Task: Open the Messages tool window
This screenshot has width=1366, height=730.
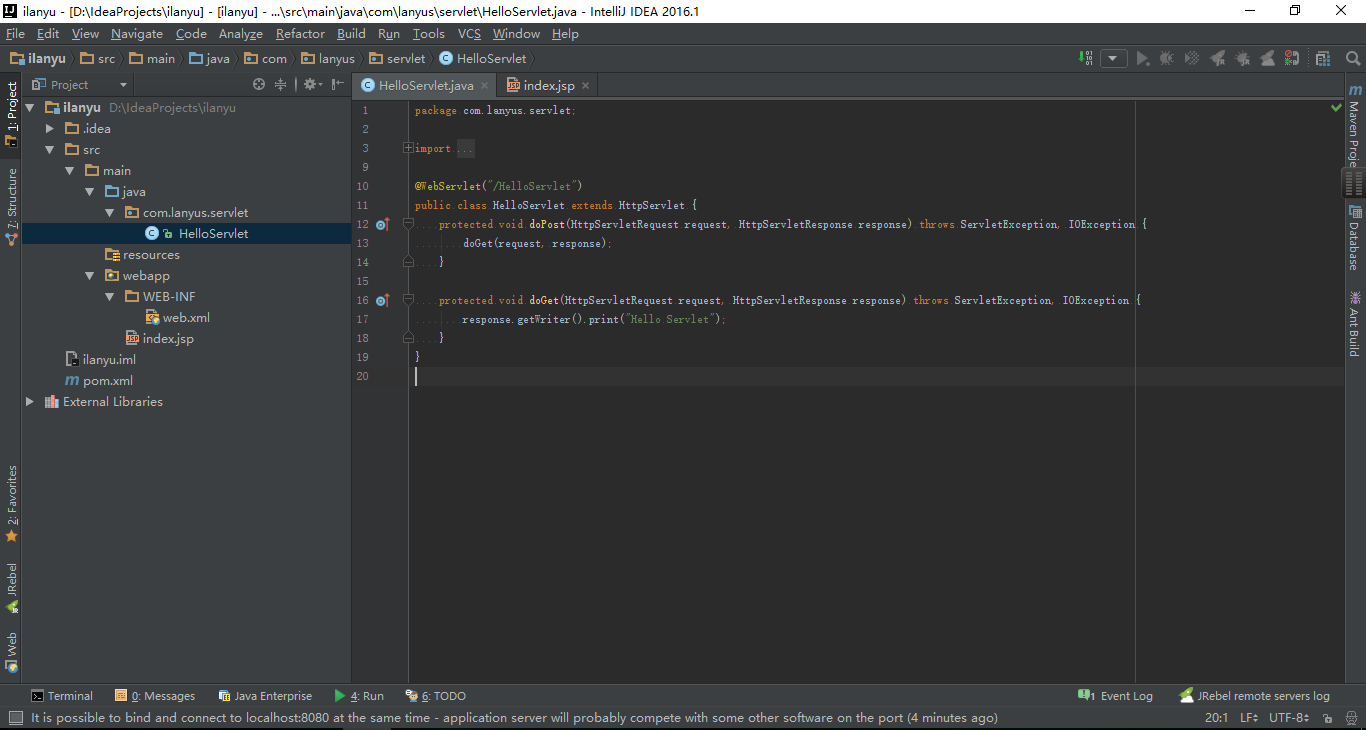Action: tap(155, 696)
